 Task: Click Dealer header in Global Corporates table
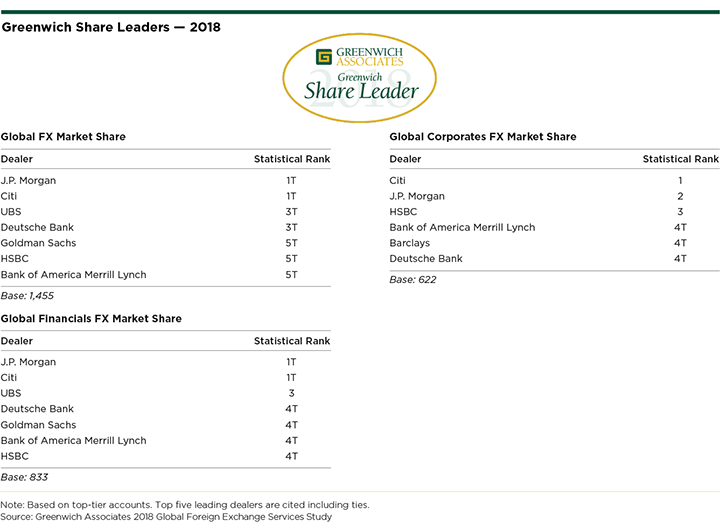(405, 159)
